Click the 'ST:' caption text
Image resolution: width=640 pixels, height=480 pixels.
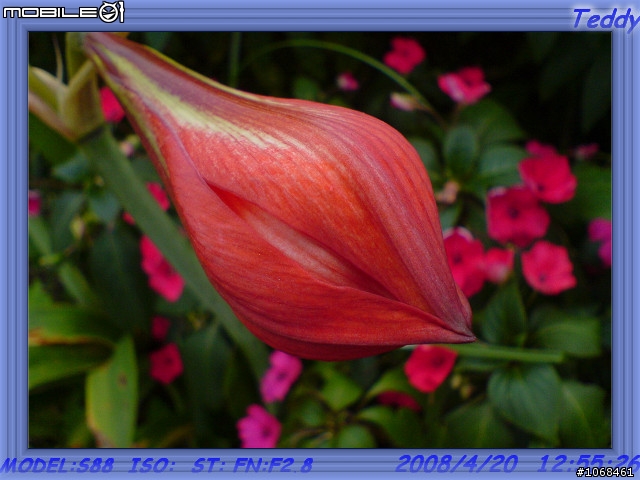pos(210,465)
